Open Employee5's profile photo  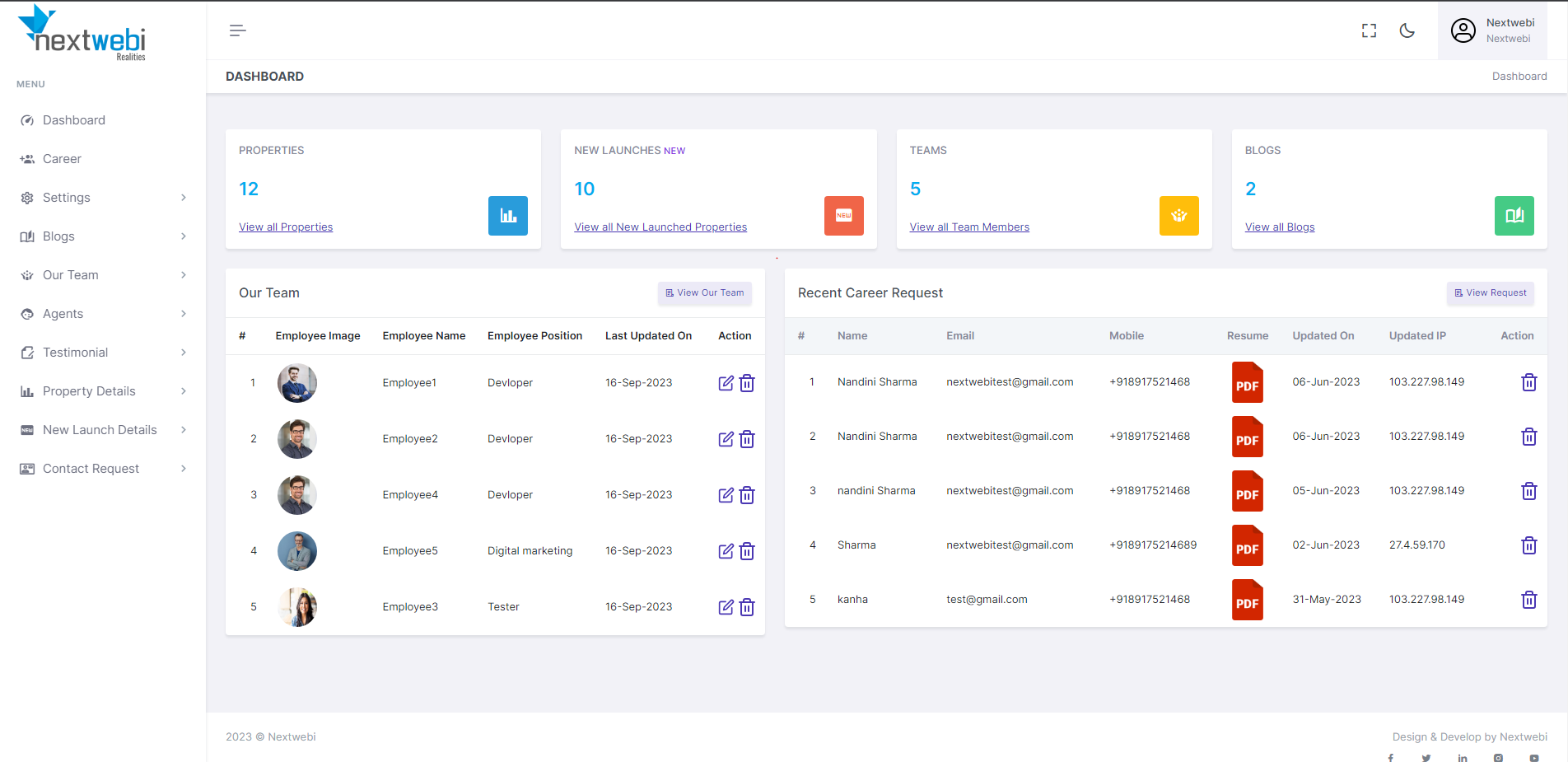297,551
